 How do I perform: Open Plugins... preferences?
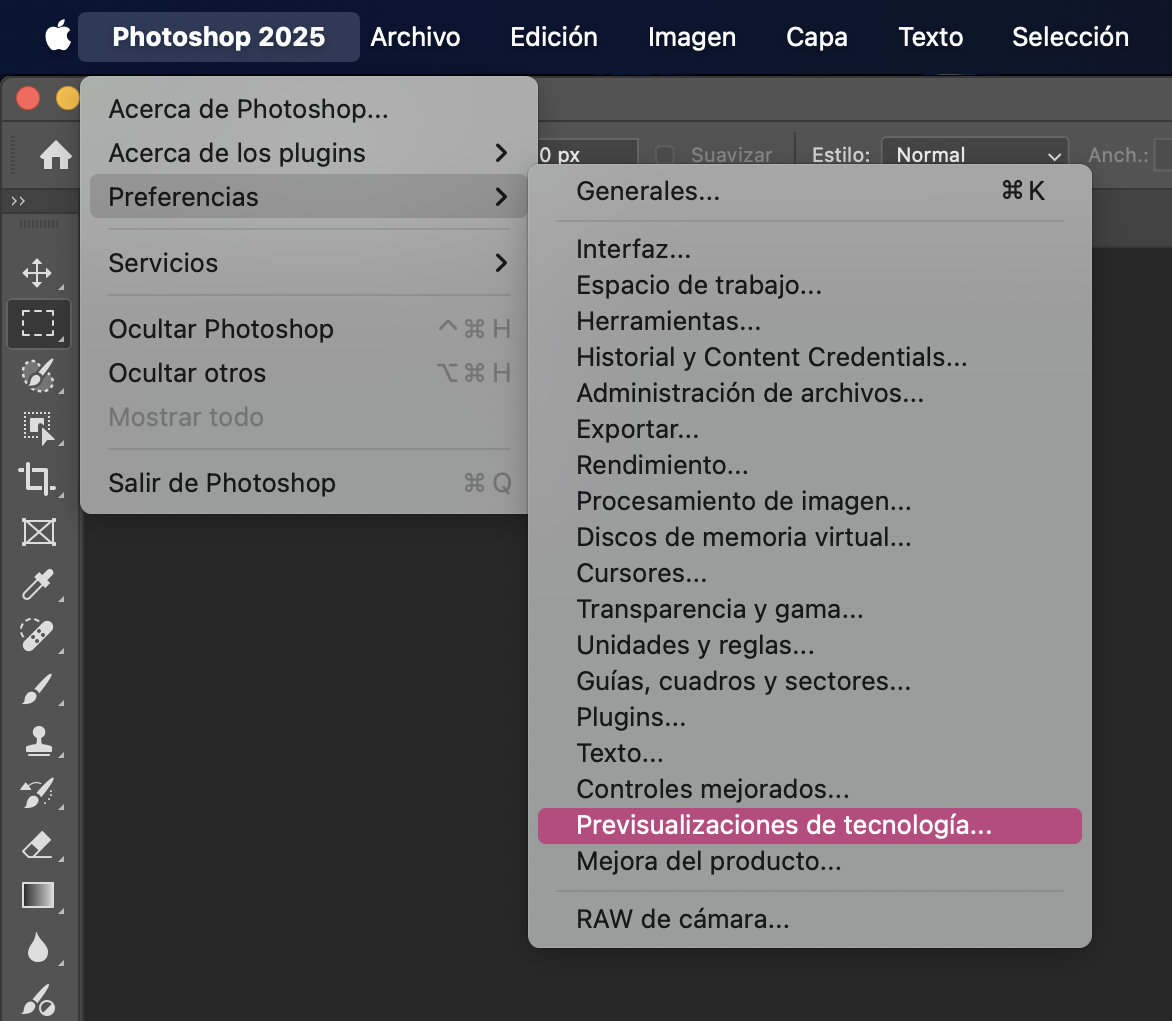(809, 717)
